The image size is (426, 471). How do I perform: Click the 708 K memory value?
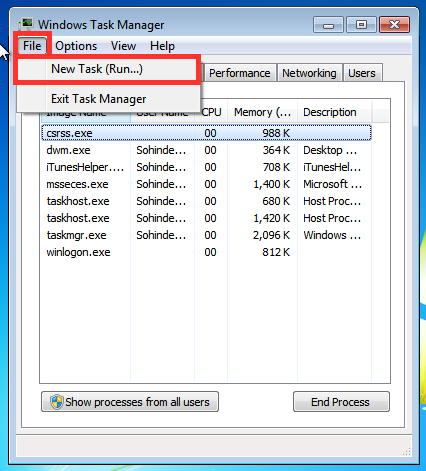click(x=276, y=167)
